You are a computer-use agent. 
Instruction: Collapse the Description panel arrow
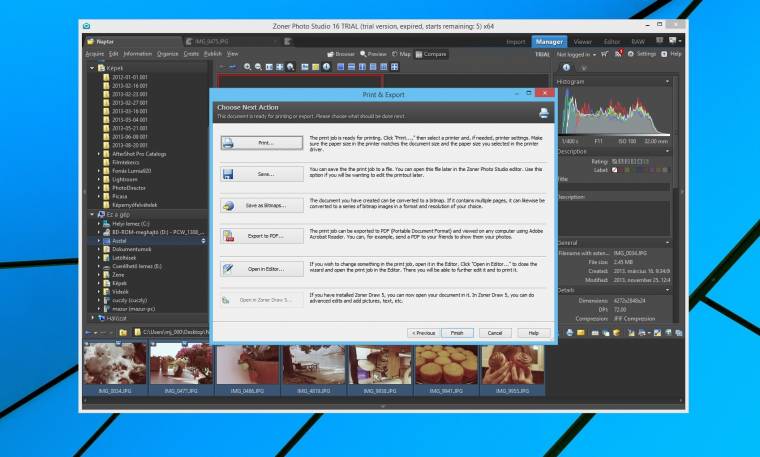point(667,152)
